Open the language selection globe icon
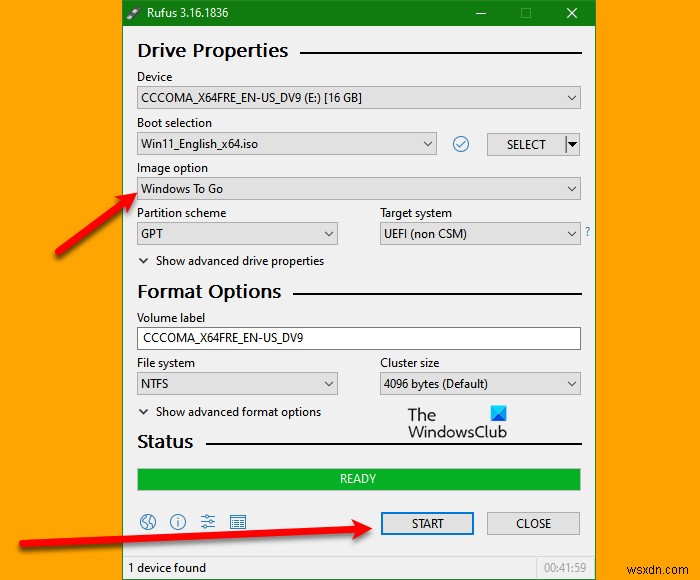Screen dimensions: 700x580 pos(148,522)
